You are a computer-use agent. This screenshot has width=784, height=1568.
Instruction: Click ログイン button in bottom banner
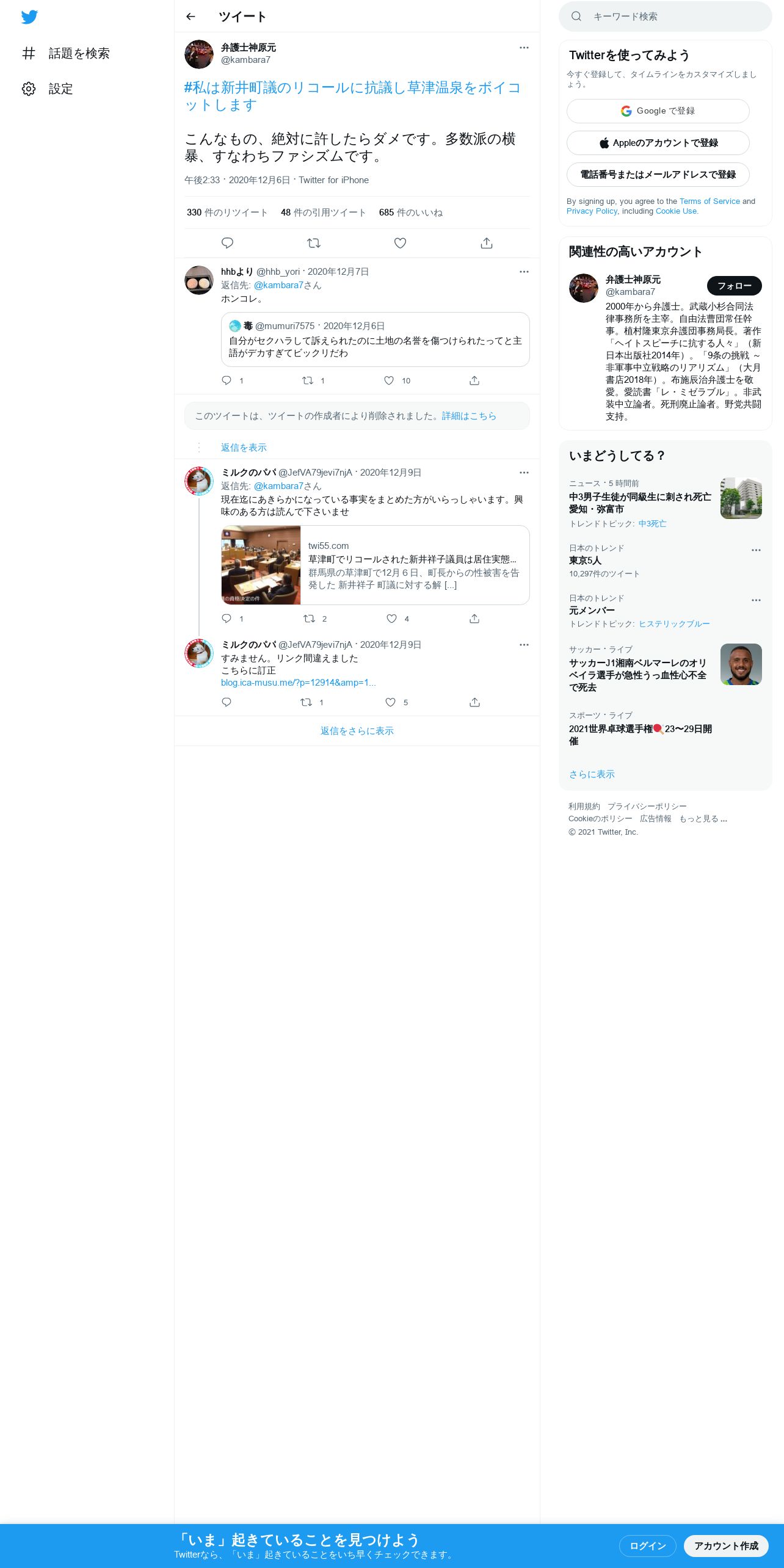(648, 1545)
